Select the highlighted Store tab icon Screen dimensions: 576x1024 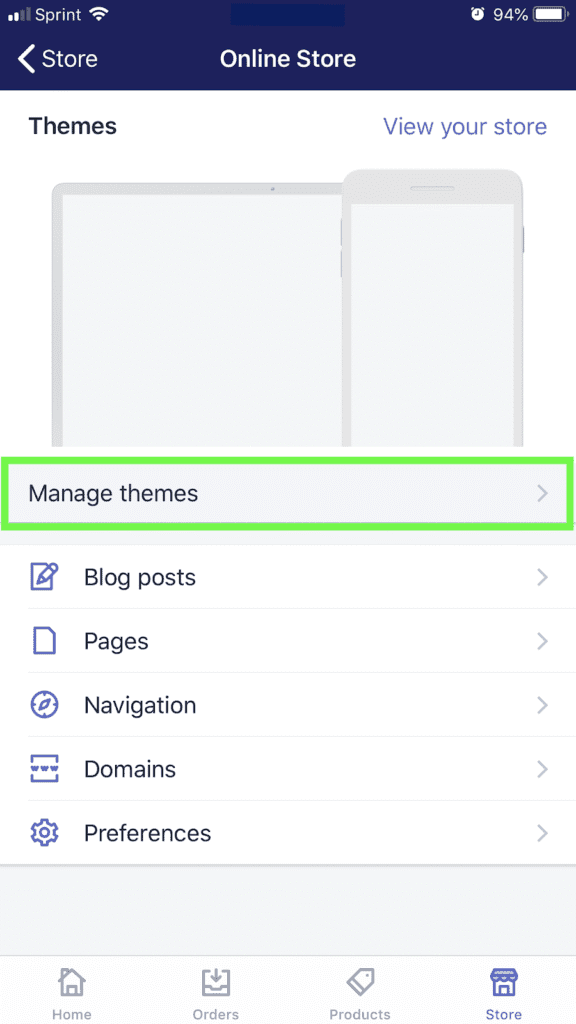(503, 982)
